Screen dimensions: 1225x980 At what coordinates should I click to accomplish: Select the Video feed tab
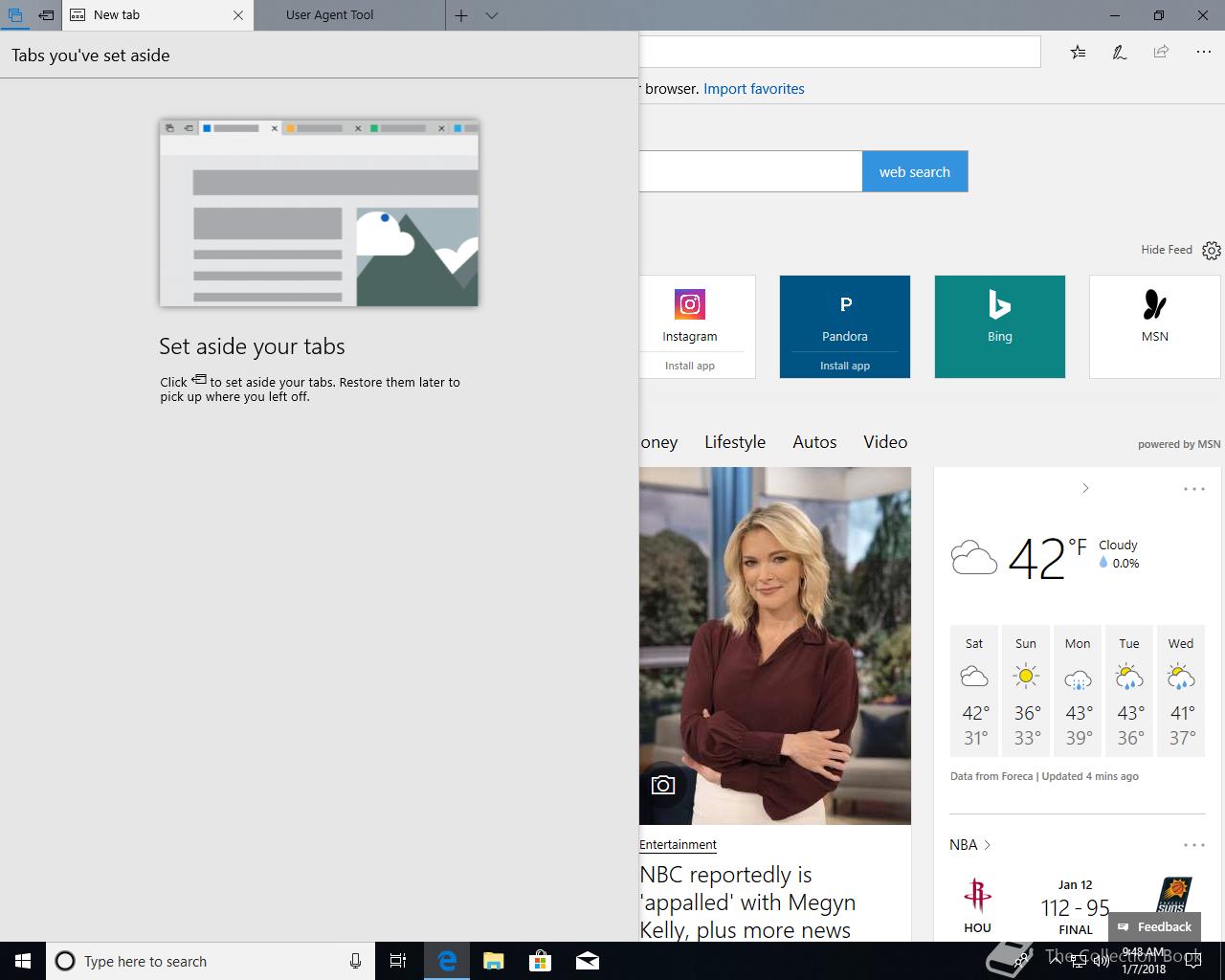[885, 442]
